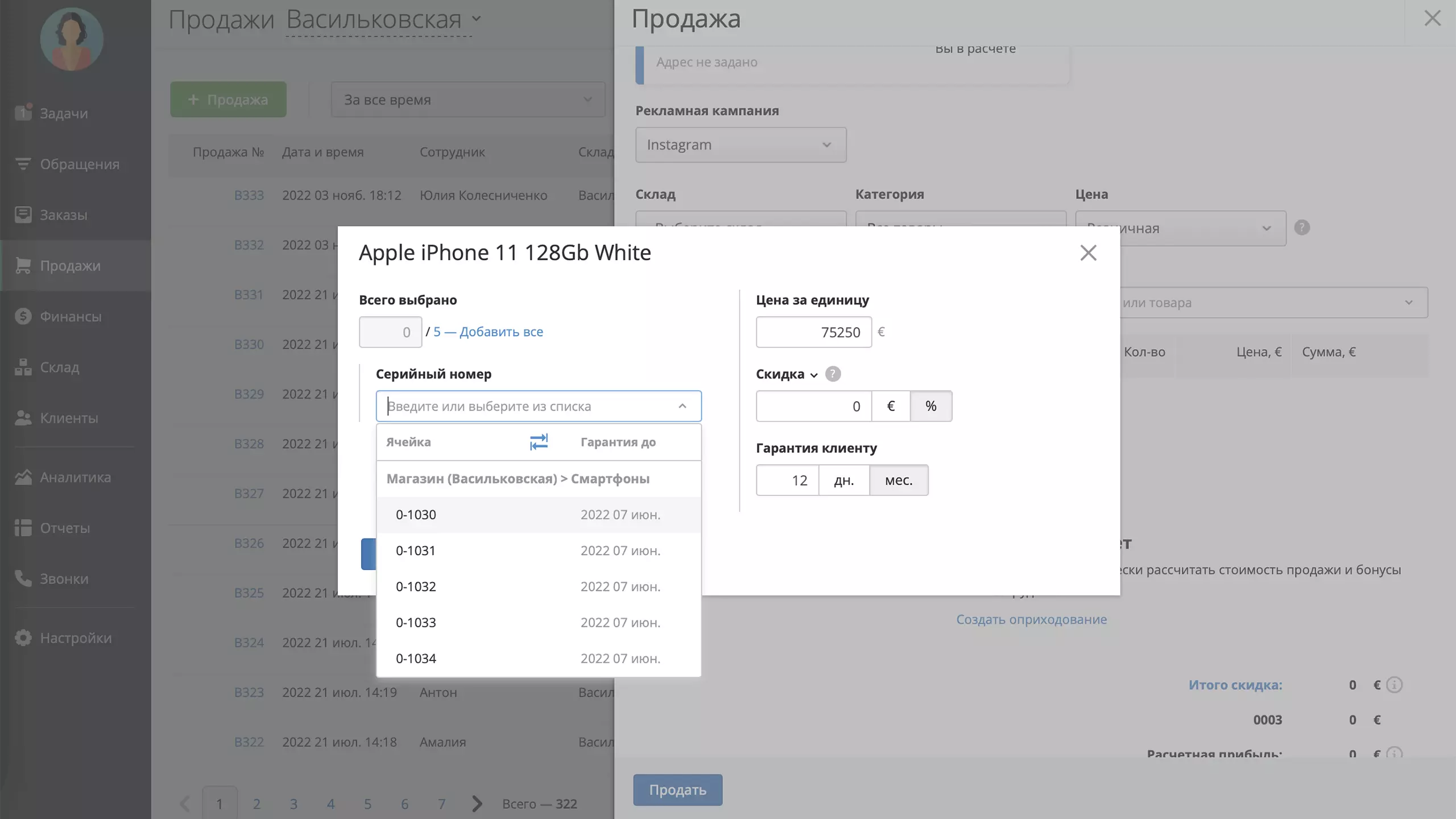Click the Настройки gear icon

[x=23, y=638]
